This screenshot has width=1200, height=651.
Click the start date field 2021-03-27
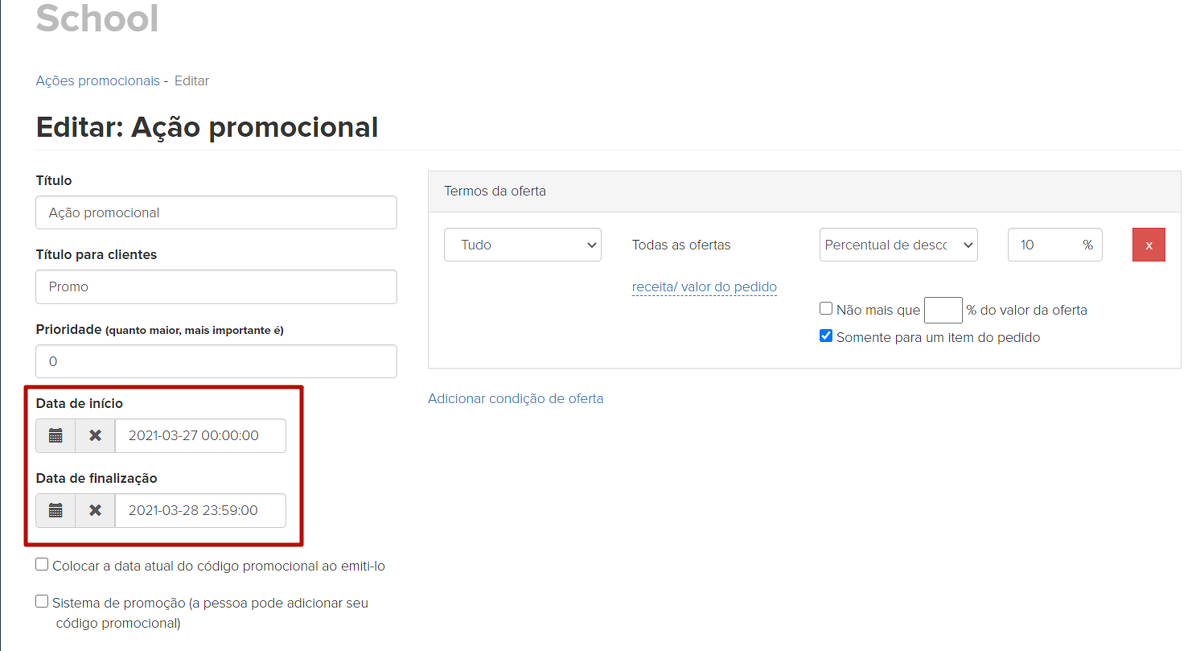[x=200, y=436]
